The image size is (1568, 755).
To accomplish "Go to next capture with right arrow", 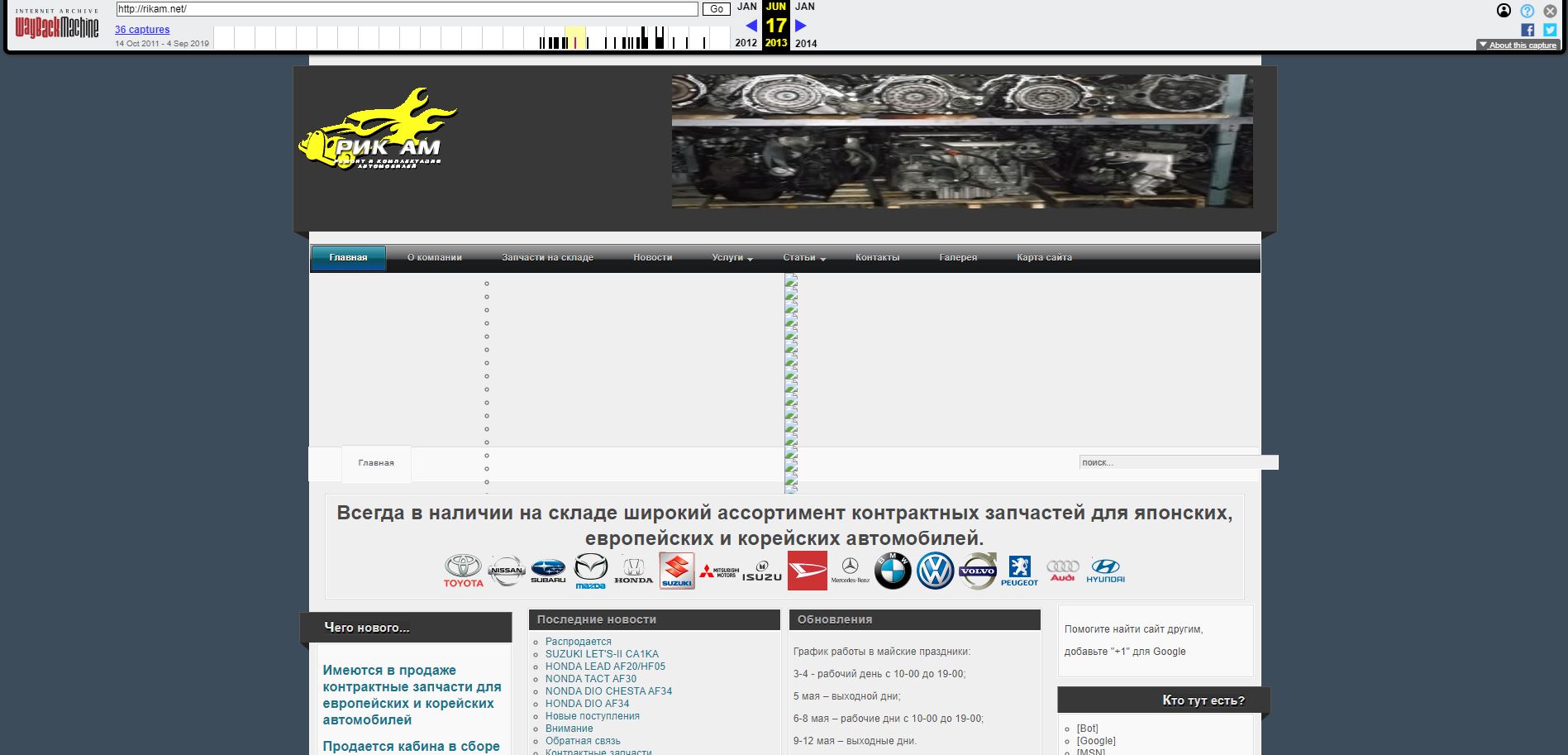I will (800, 26).
